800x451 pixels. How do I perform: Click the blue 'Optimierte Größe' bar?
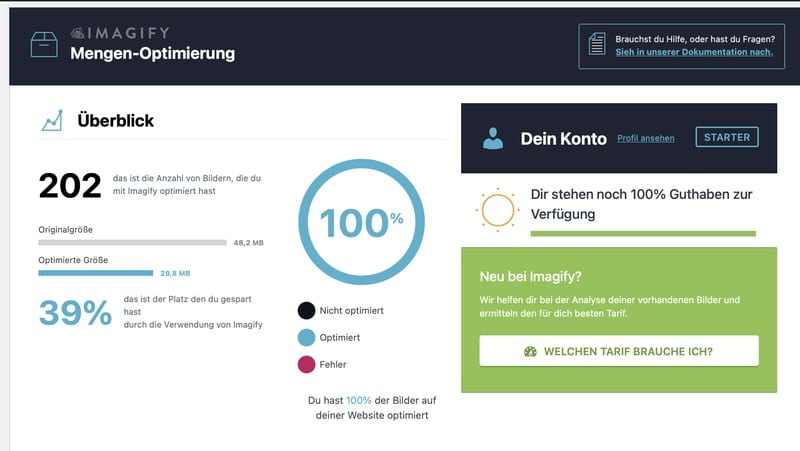(x=95, y=273)
